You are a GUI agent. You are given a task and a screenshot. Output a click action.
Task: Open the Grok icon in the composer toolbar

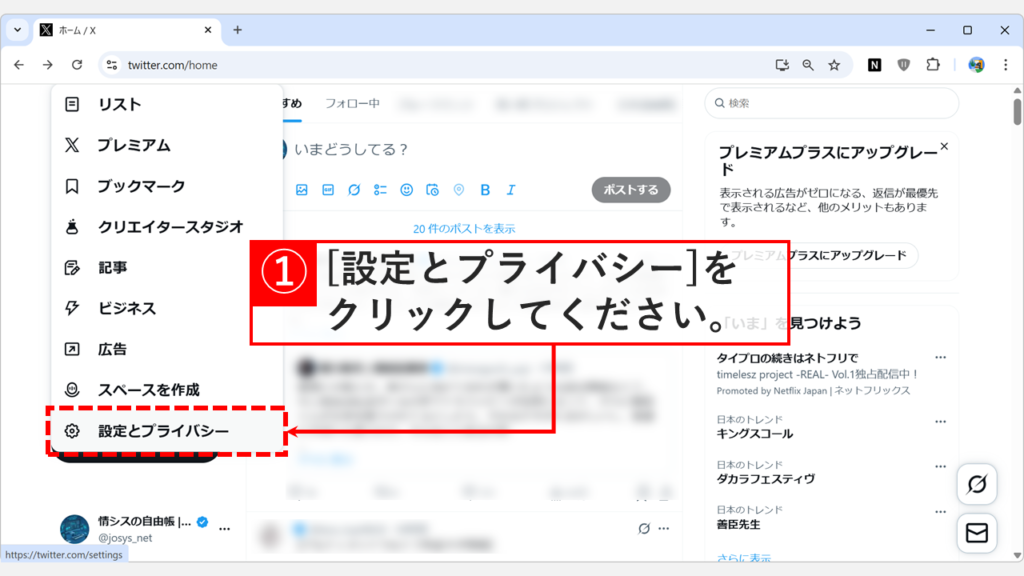pyautogui.click(x=353, y=189)
